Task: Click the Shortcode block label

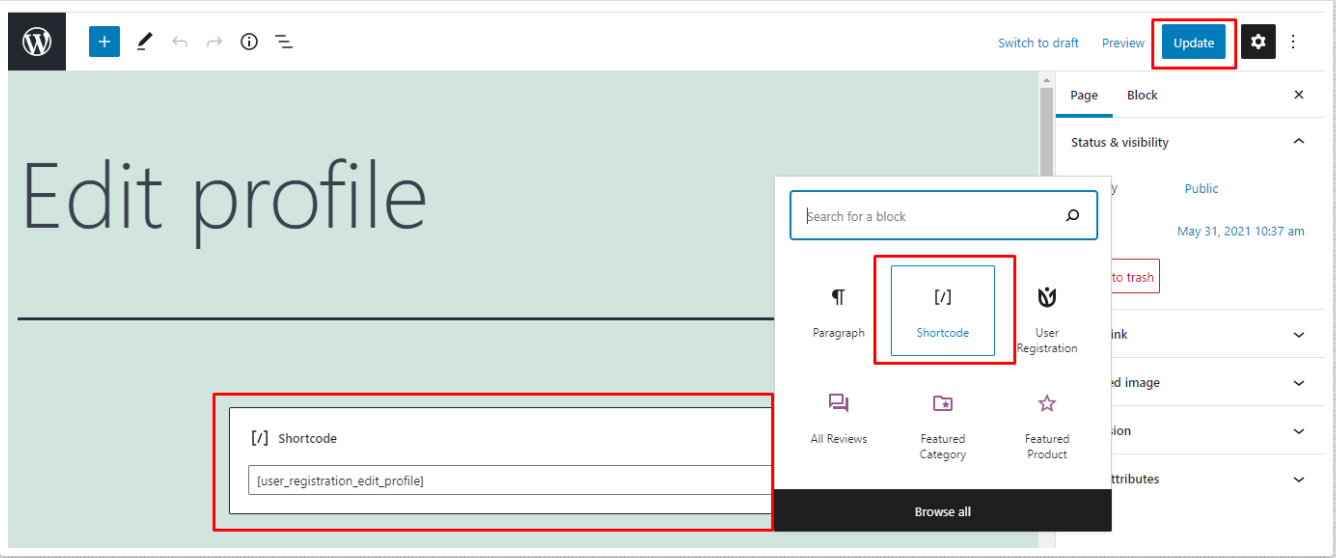Action: click(307, 438)
